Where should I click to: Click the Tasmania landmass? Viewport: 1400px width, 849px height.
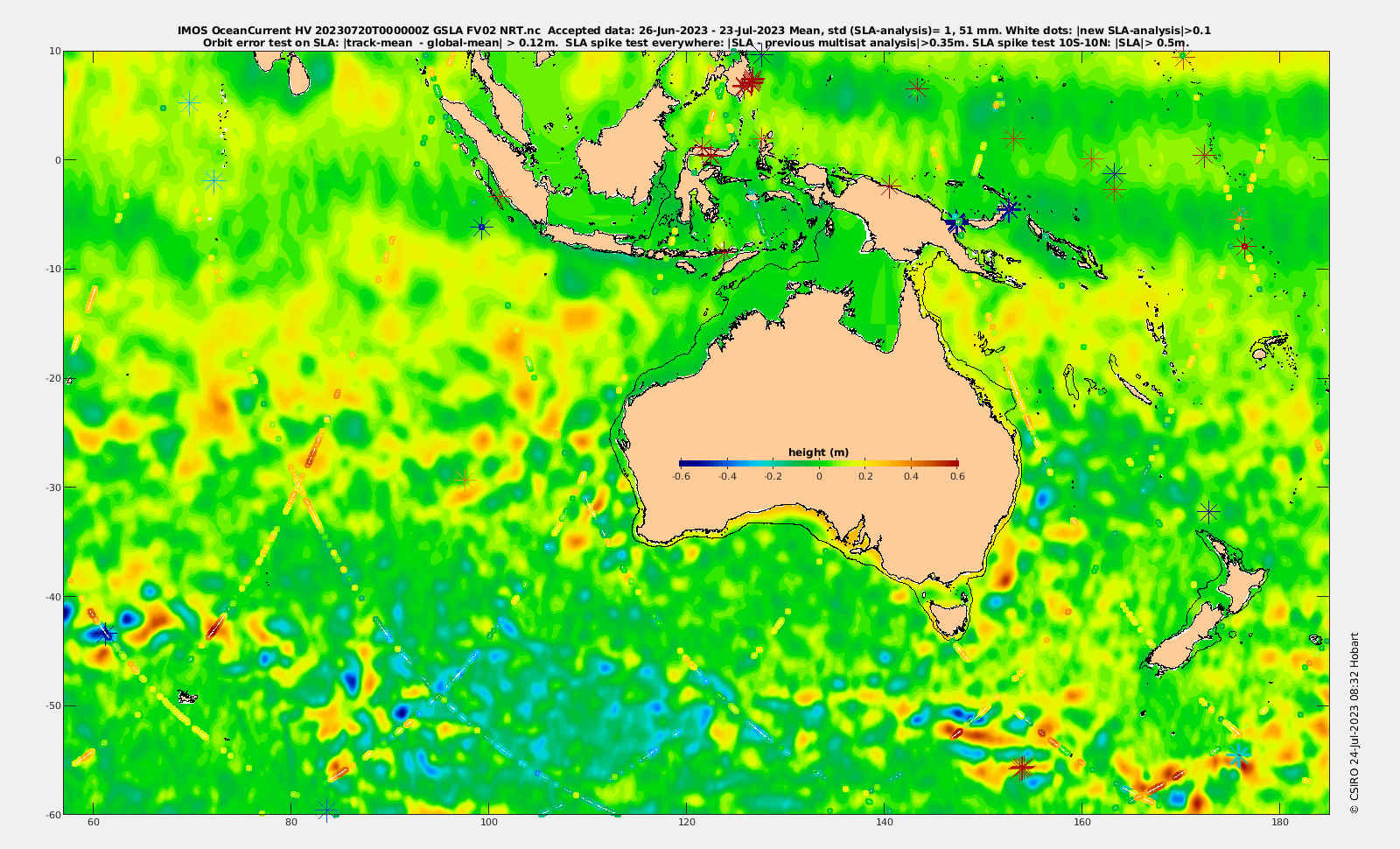[x=950, y=616]
